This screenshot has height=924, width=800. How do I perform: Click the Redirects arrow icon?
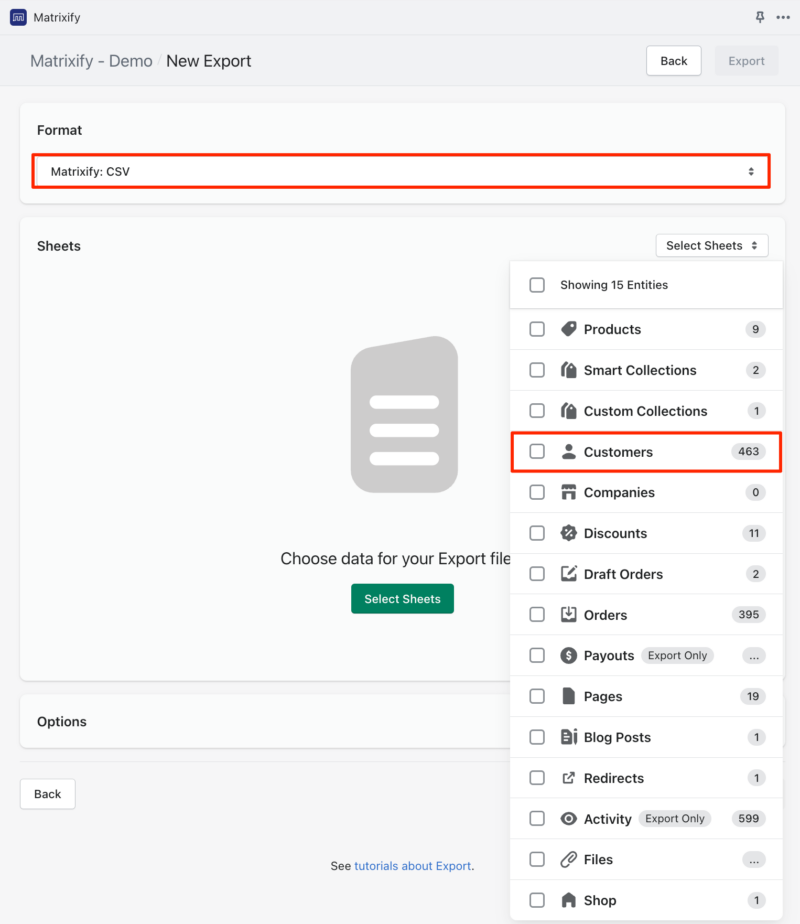click(x=568, y=778)
